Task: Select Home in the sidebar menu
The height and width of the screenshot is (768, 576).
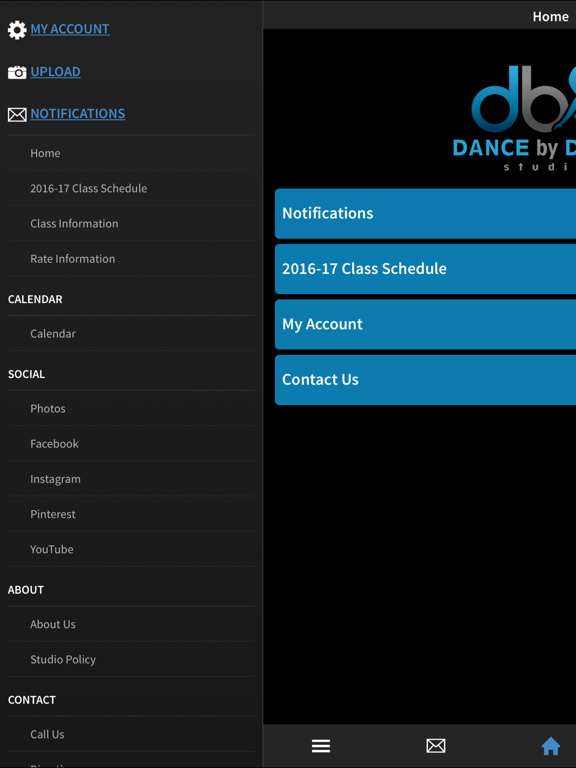Action: [x=131, y=153]
